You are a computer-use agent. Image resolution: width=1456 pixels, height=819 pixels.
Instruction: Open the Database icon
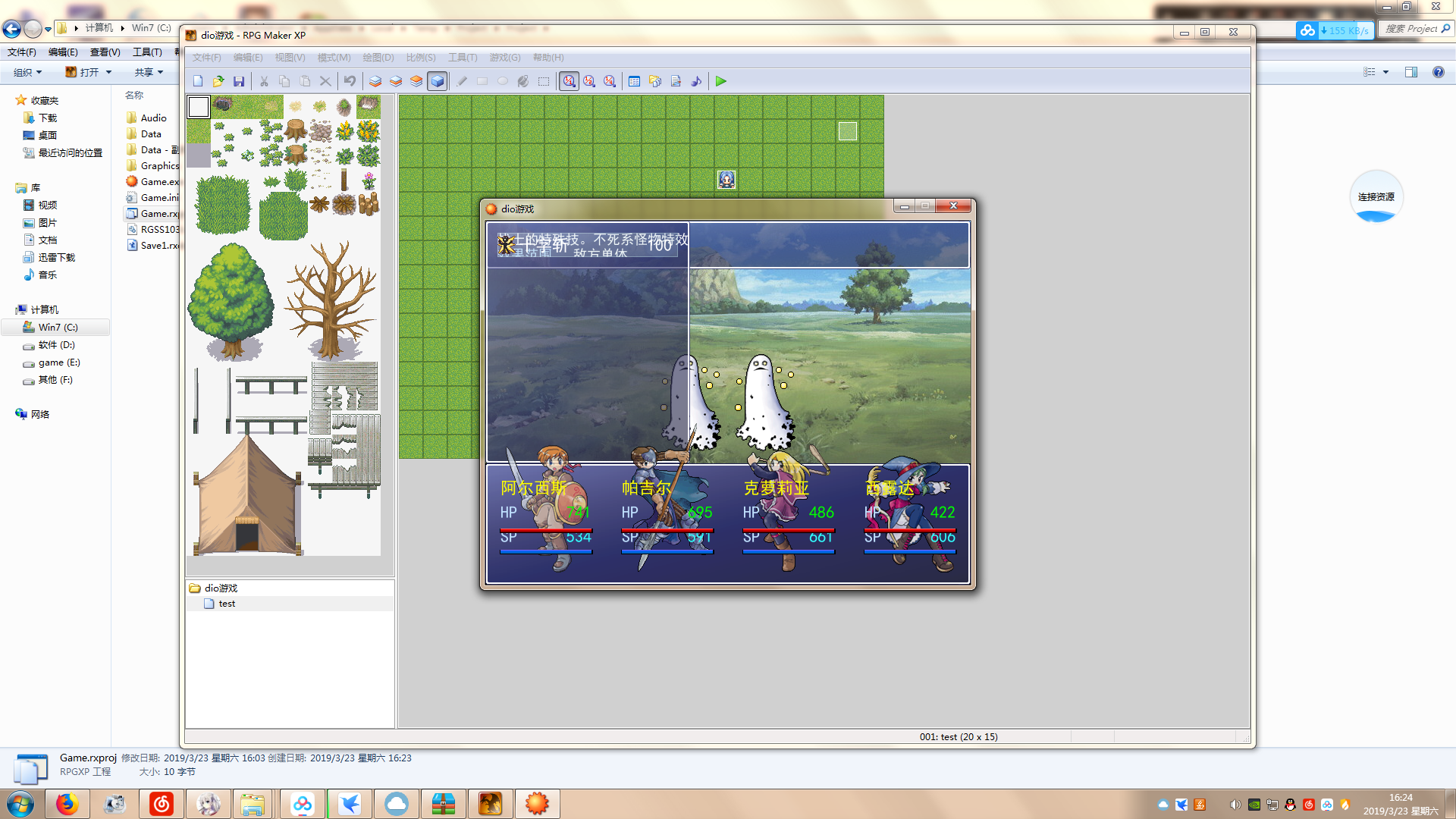[x=635, y=81]
